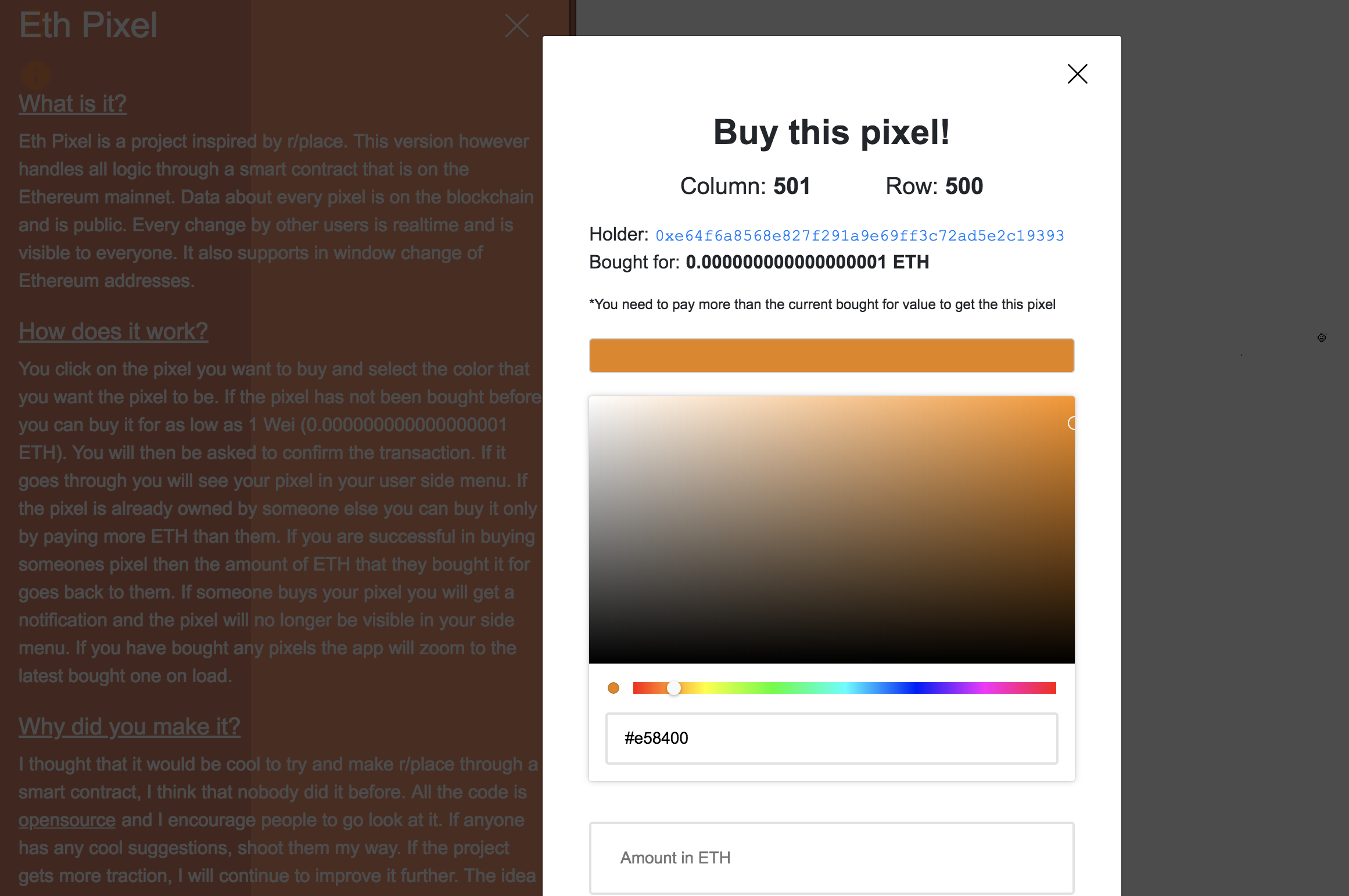1349x896 pixels.
Task: Click the Amount in ETH input field
Action: pyautogui.click(x=831, y=858)
